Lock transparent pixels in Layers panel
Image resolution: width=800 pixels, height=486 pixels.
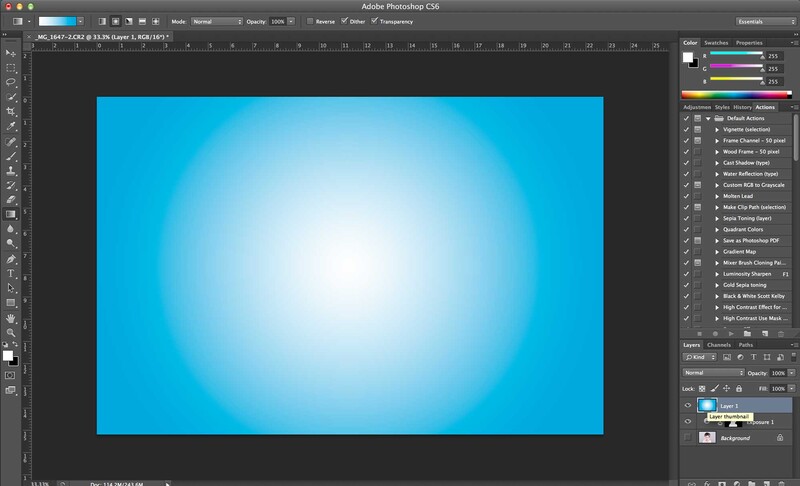click(x=702, y=389)
